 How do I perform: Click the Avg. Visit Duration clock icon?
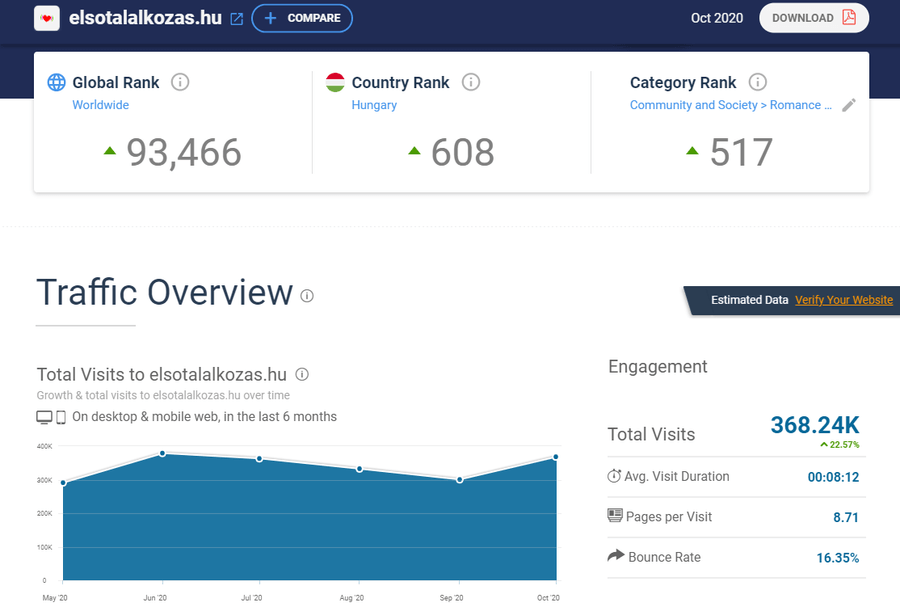point(614,476)
